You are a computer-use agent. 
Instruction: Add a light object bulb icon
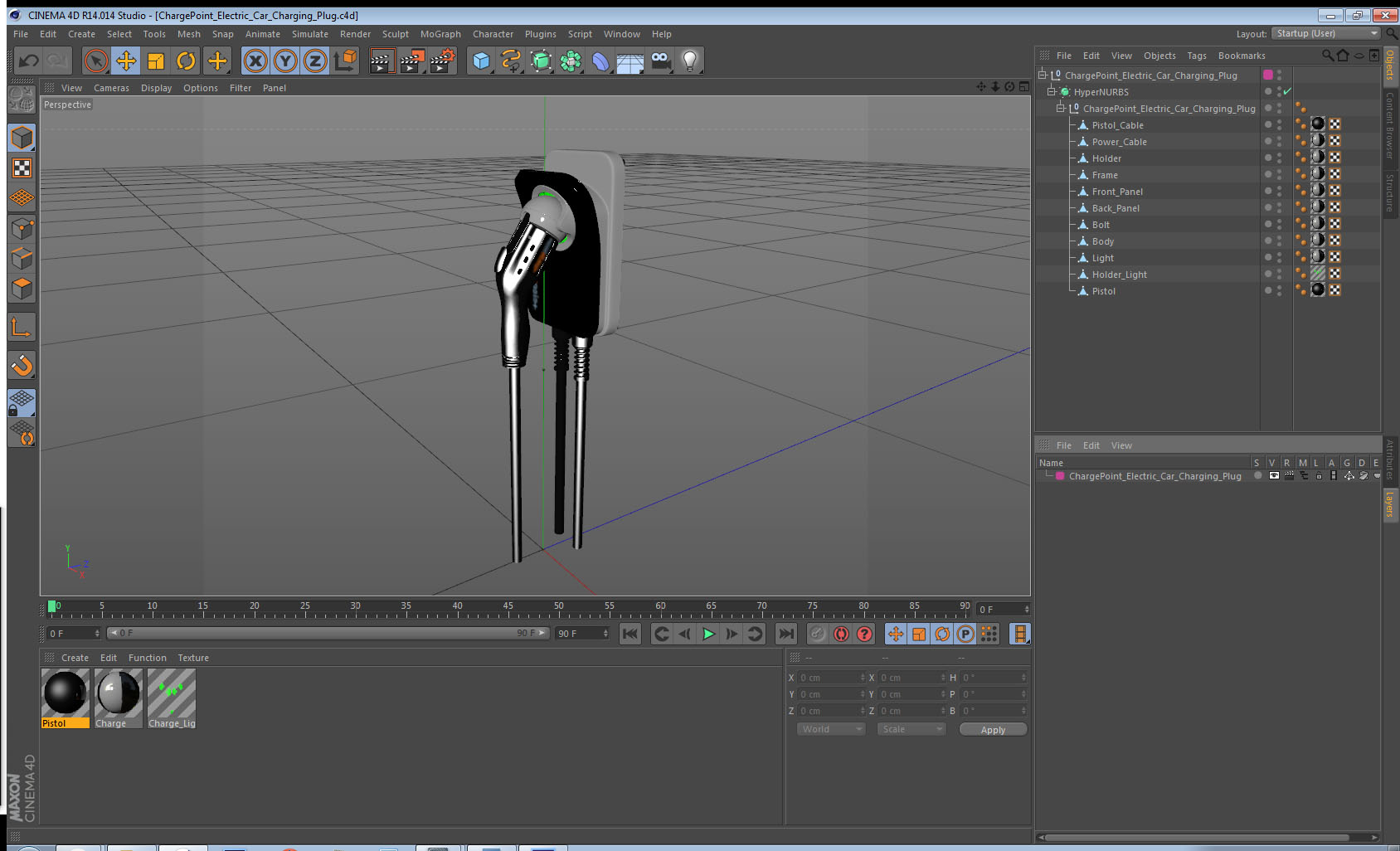pos(690,61)
